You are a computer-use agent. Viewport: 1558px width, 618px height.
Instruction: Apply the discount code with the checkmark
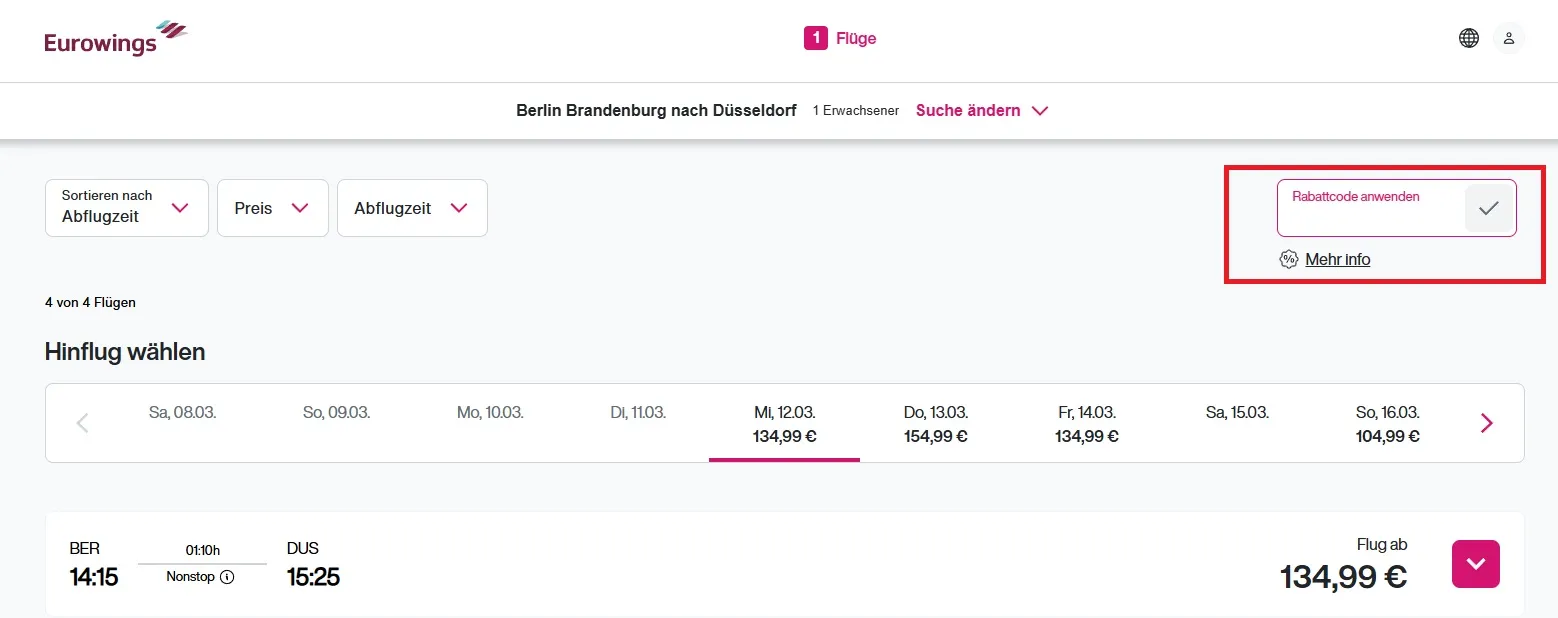click(x=1489, y=208)
